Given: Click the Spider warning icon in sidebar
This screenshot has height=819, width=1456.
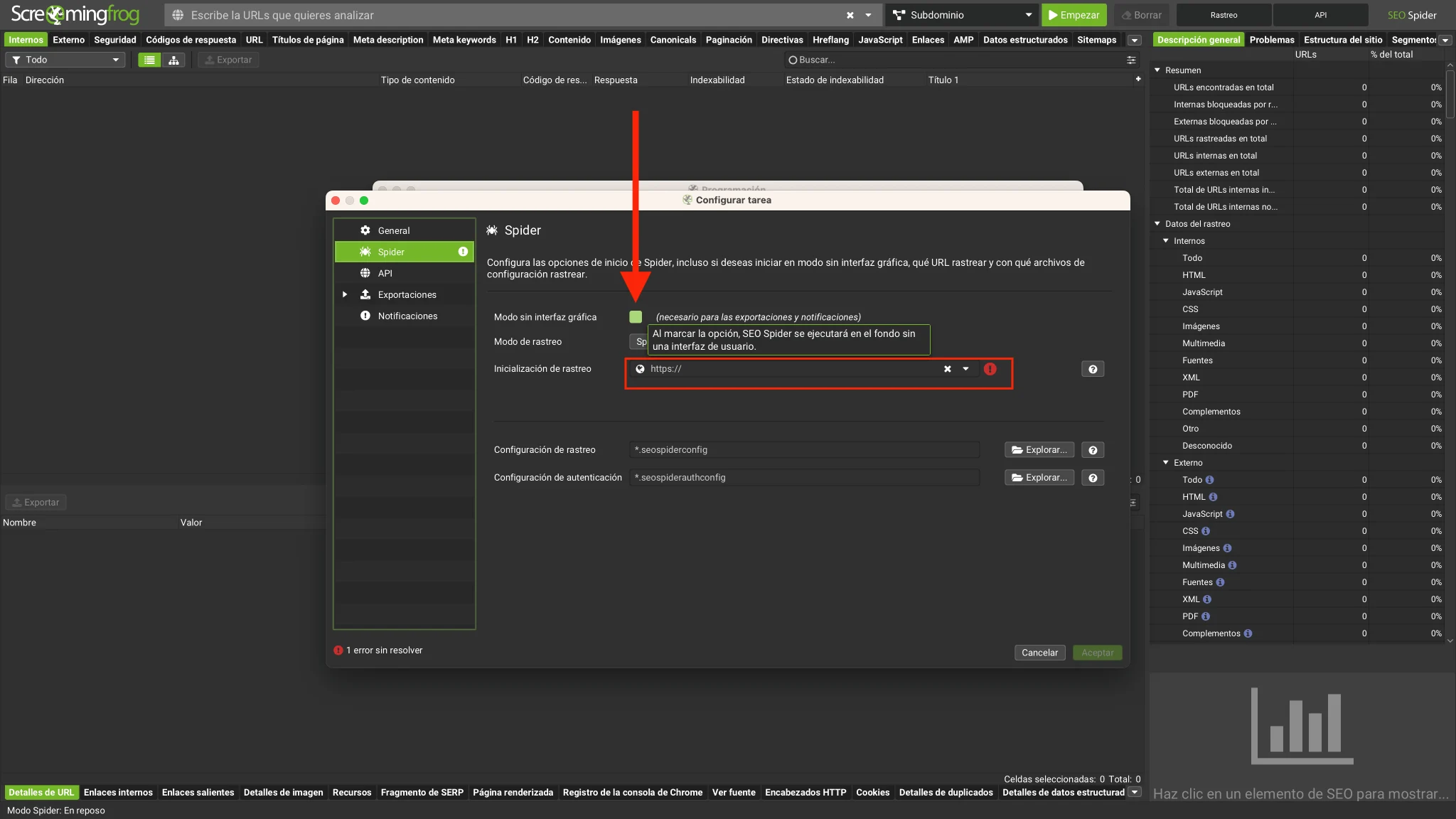Looking at the screenshot, I should (463, 252).
